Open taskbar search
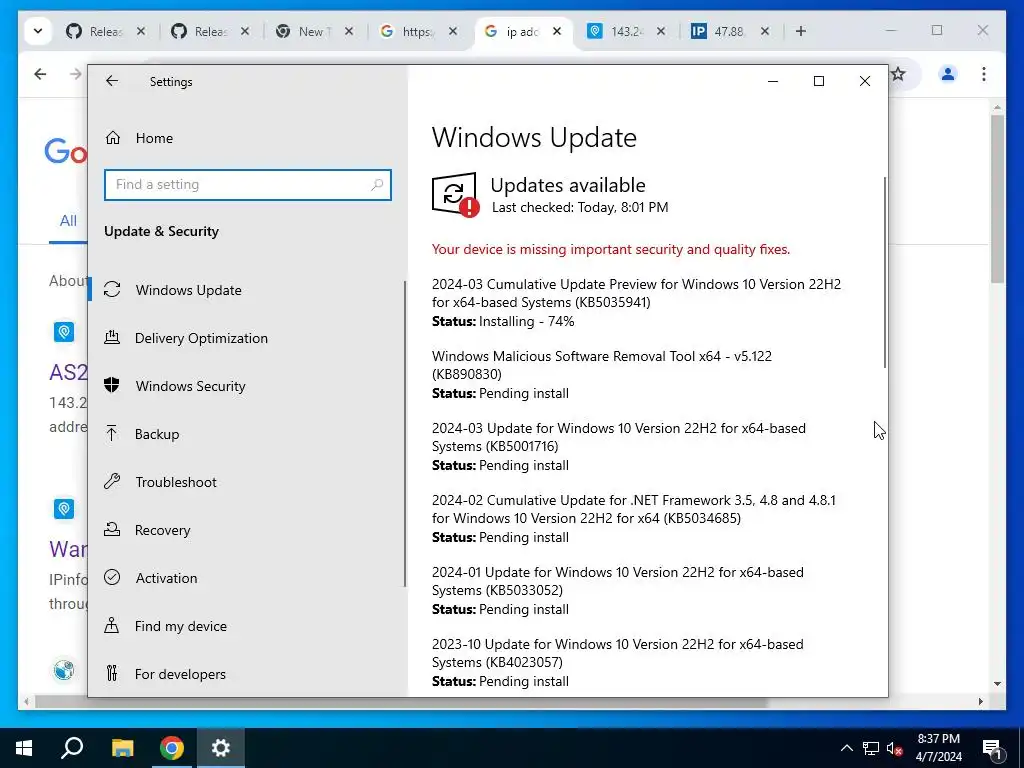The image size is (1024, 768). point(72,748)
